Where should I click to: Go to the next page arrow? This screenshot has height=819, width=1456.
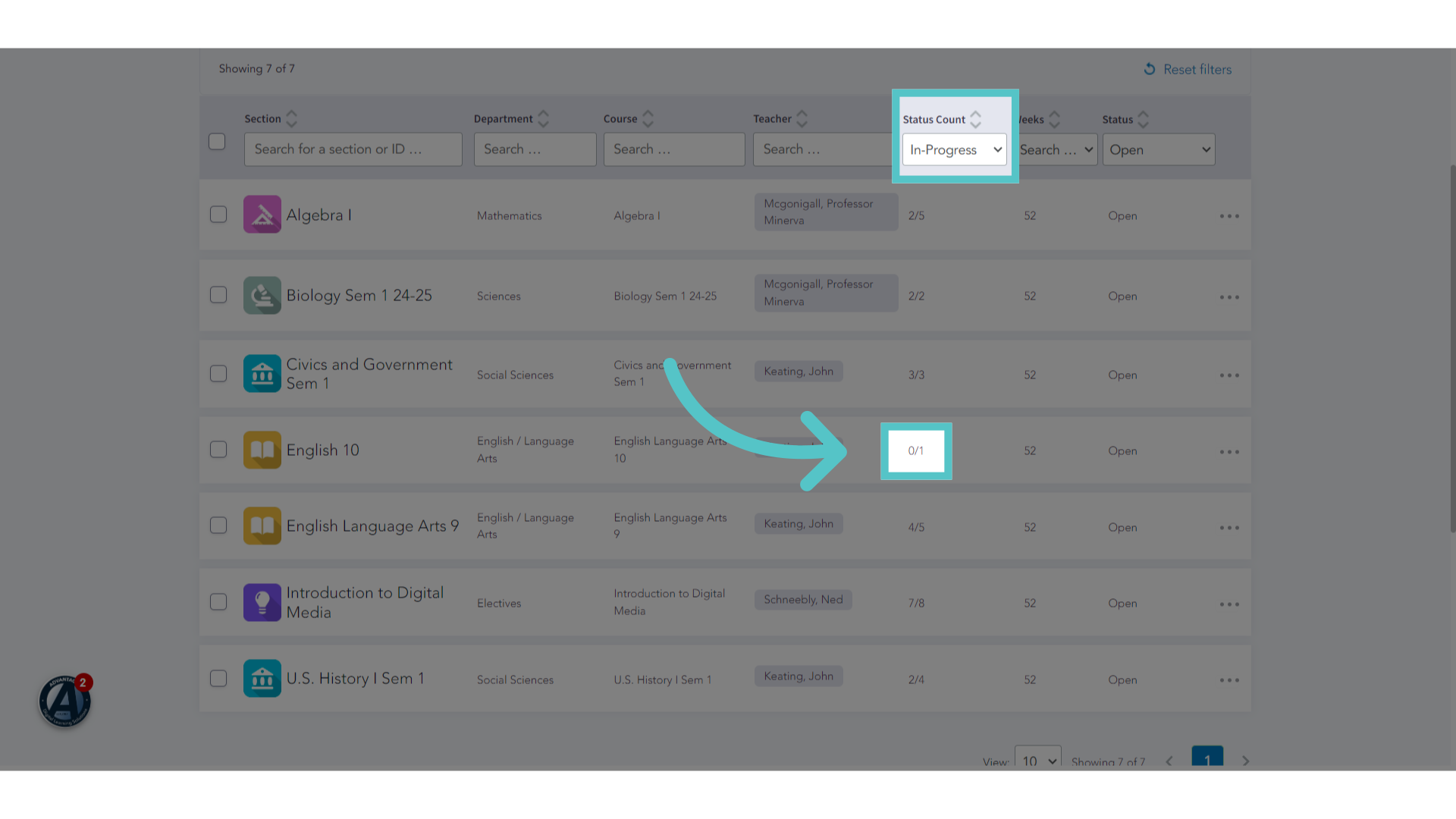pyautogui.click(x=1245, y=761)
